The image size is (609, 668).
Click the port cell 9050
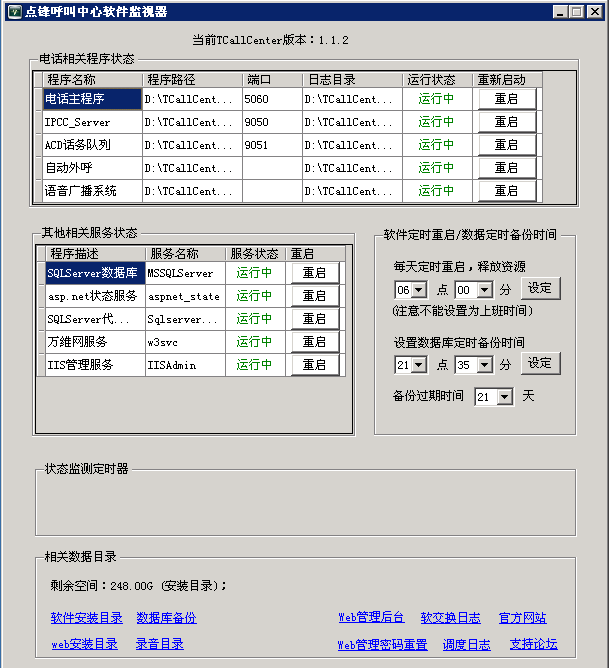point(272,122)
